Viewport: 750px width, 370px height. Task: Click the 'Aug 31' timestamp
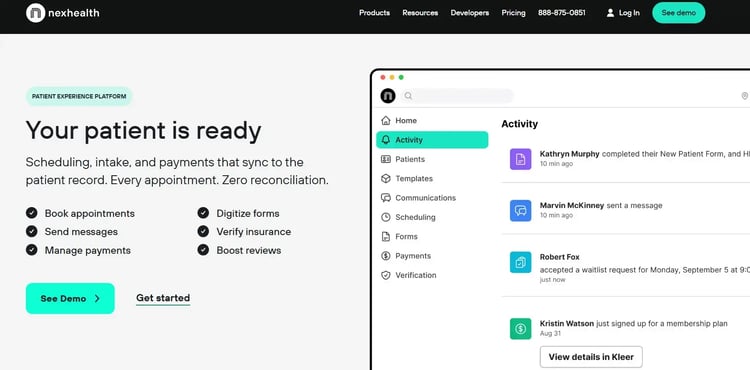550,334
